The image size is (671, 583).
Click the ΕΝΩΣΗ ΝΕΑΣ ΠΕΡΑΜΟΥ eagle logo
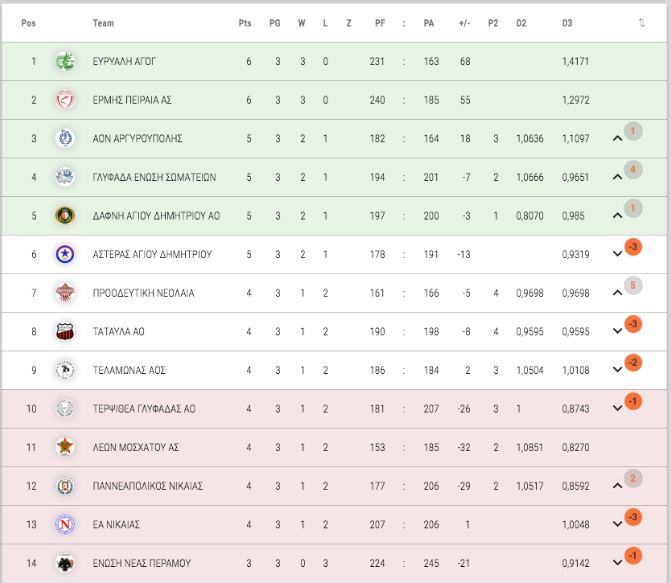pos(65,563)
